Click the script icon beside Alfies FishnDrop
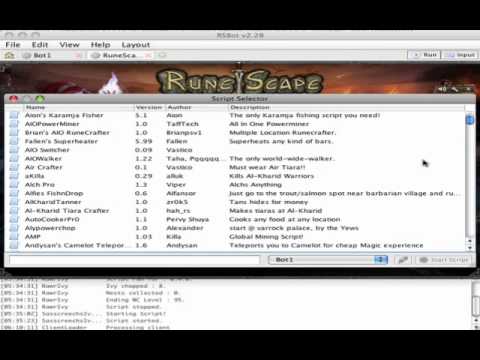Screen dimensions: 480x360 point(14,193)
